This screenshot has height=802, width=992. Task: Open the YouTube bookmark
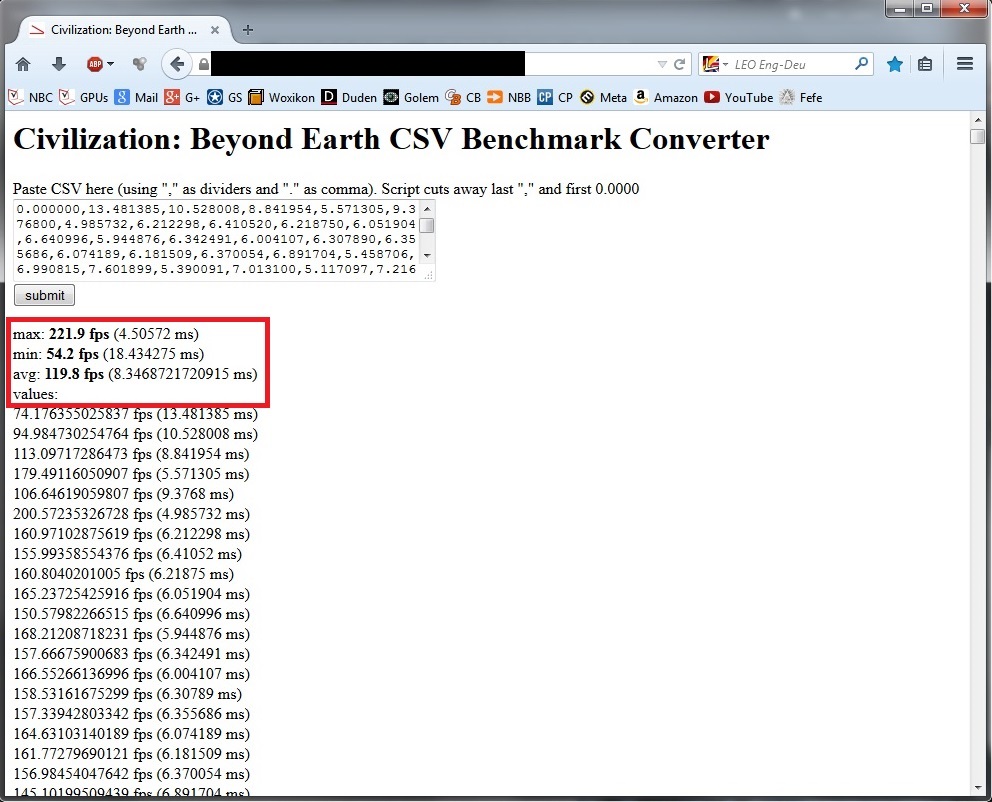click(739, 97)
